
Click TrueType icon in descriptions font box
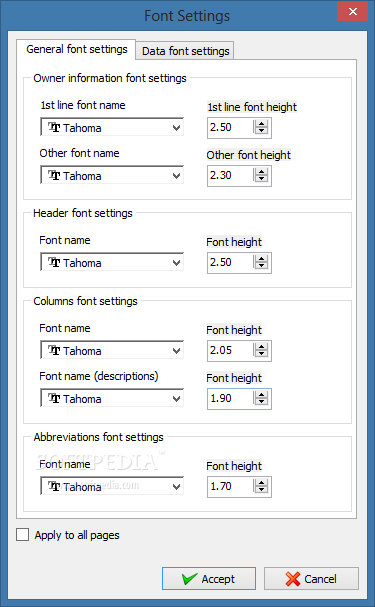(54, 398)
